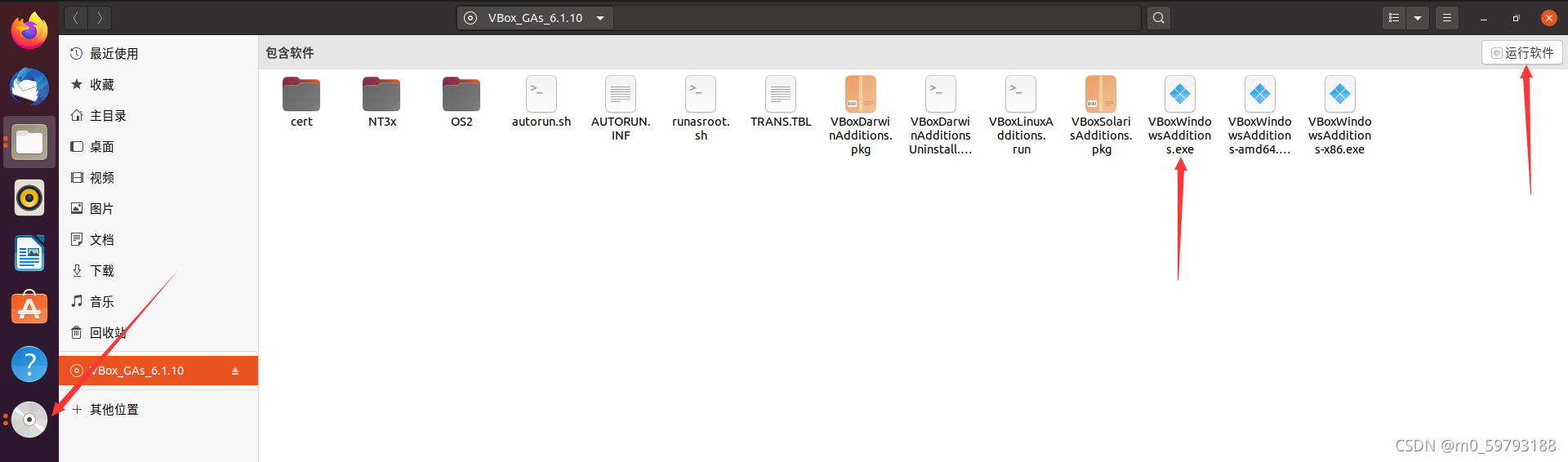Eject the VBox_GAs_6.1.10 disc
Screen dimensions: 1568x462
[x=235, y=371]
